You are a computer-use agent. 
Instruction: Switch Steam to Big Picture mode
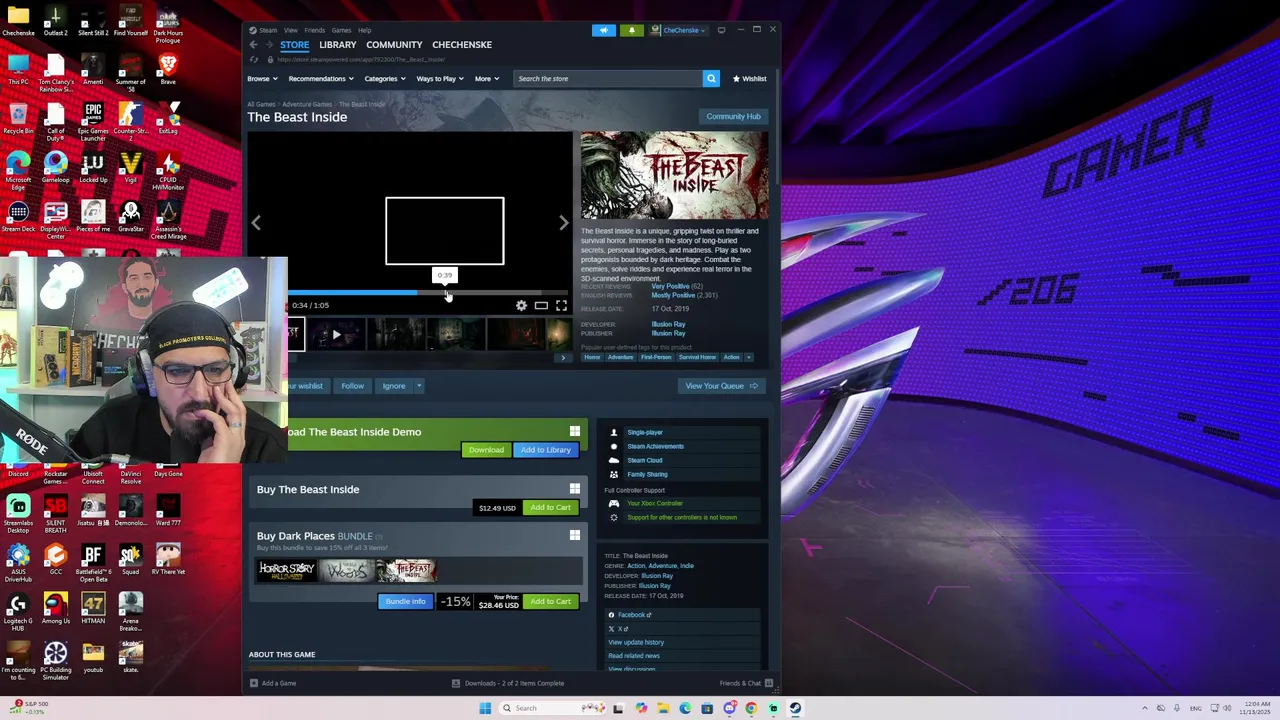721,30
